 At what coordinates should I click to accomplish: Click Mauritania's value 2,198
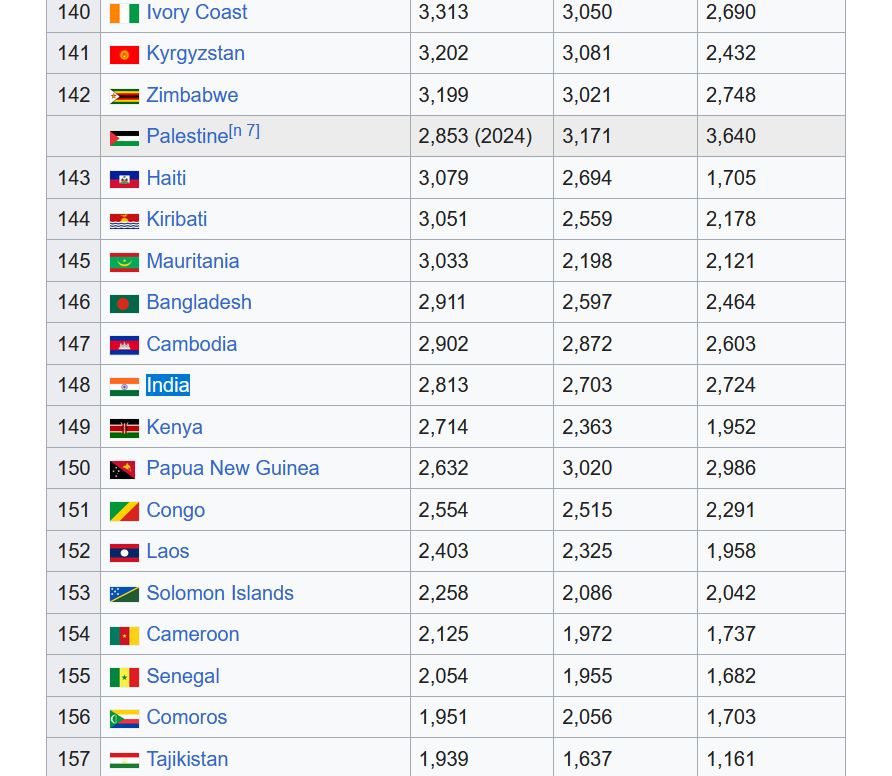(587, 261)
